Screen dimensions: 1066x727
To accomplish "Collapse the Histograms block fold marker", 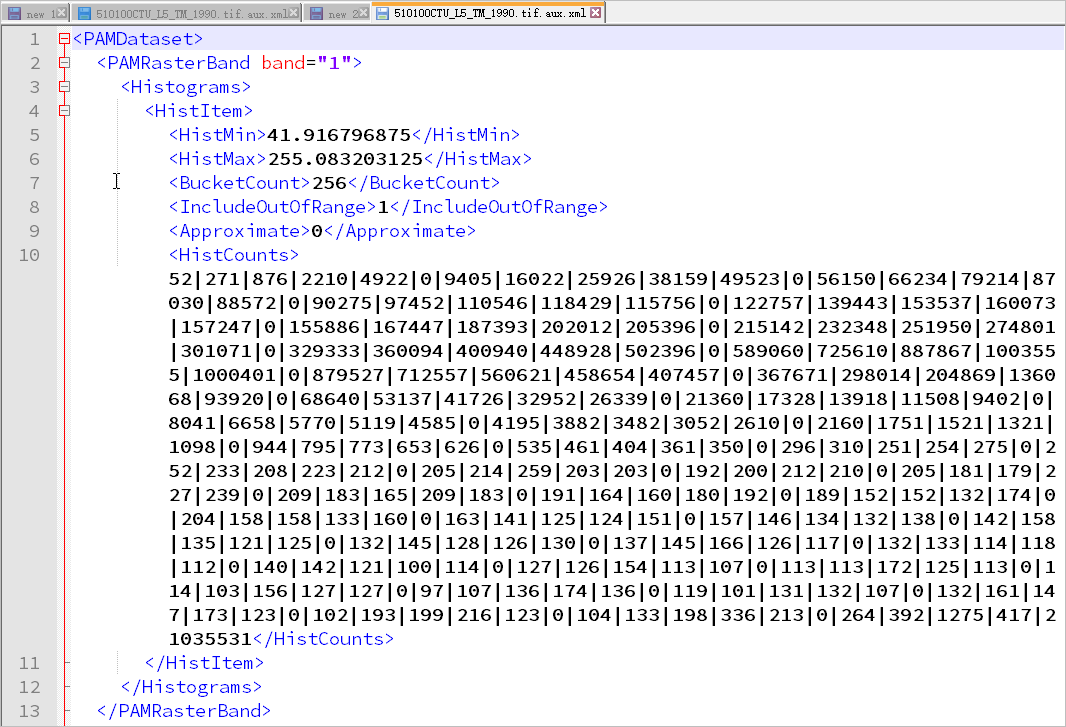I will [64, 87].
